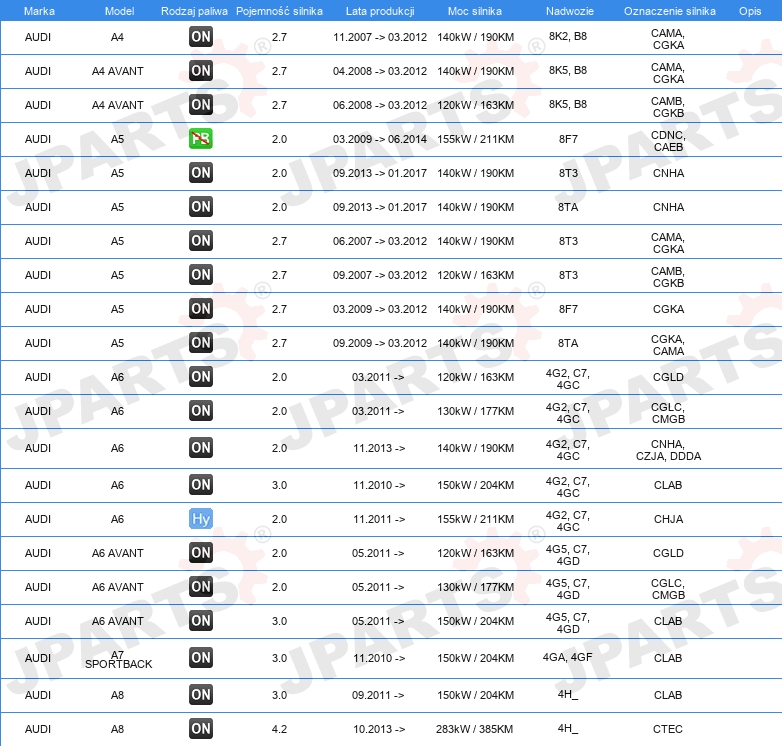Click the 11.2007 -> 03.2012 date cell
The width and height of the screenshot is (782, 746).
pyautogui.click(x=380, y=37)
